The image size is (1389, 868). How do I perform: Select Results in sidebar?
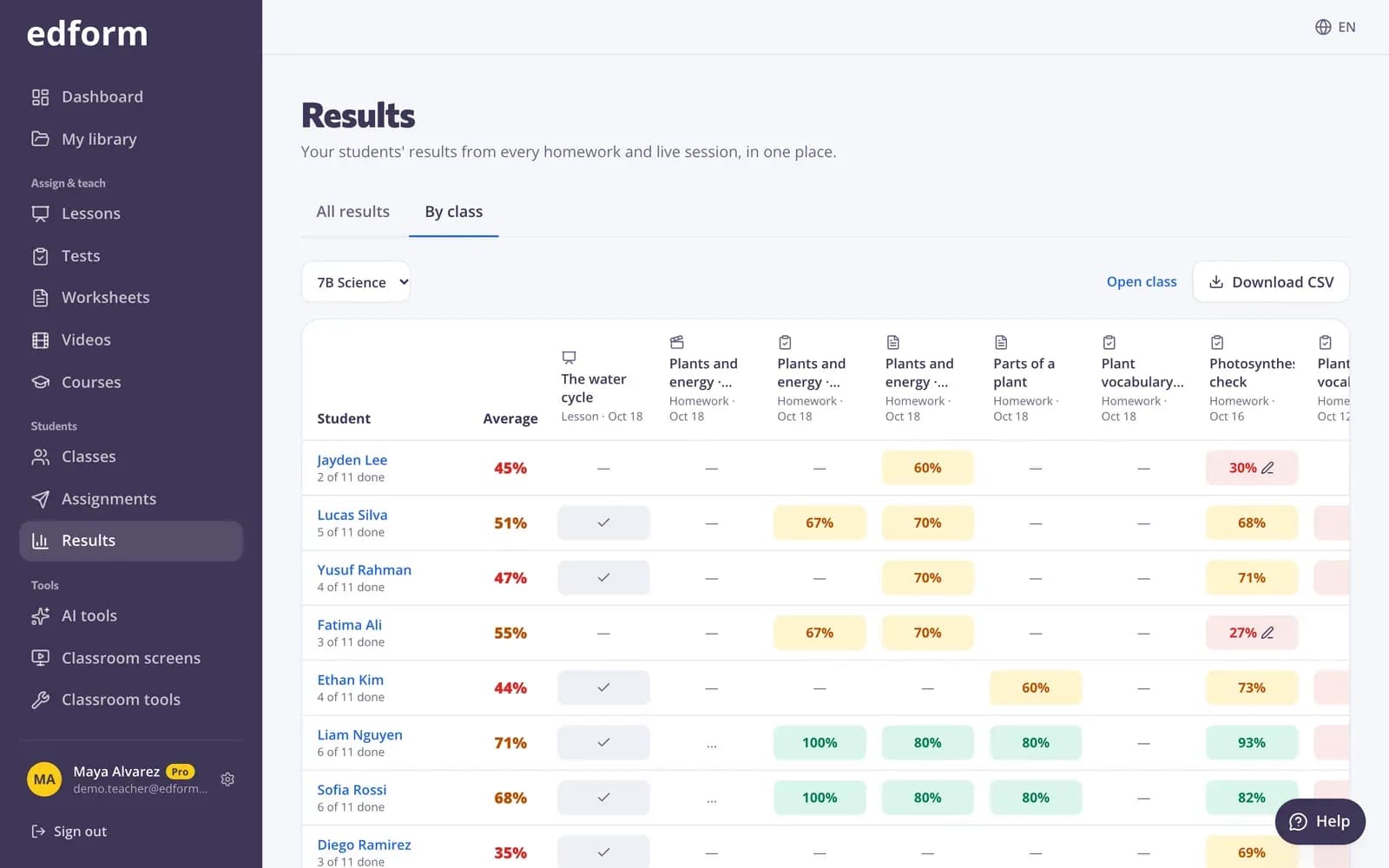tap(131, 541)
